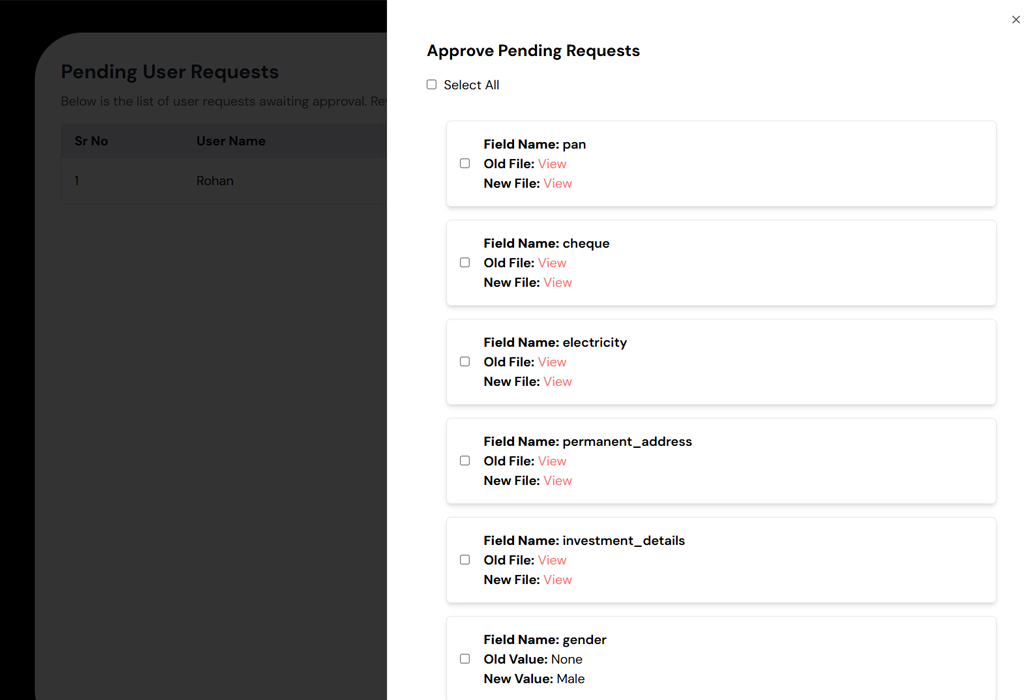
Task: Click 'Field Name: pan' text
Action: pyautogui.click(x=535, y=144)
